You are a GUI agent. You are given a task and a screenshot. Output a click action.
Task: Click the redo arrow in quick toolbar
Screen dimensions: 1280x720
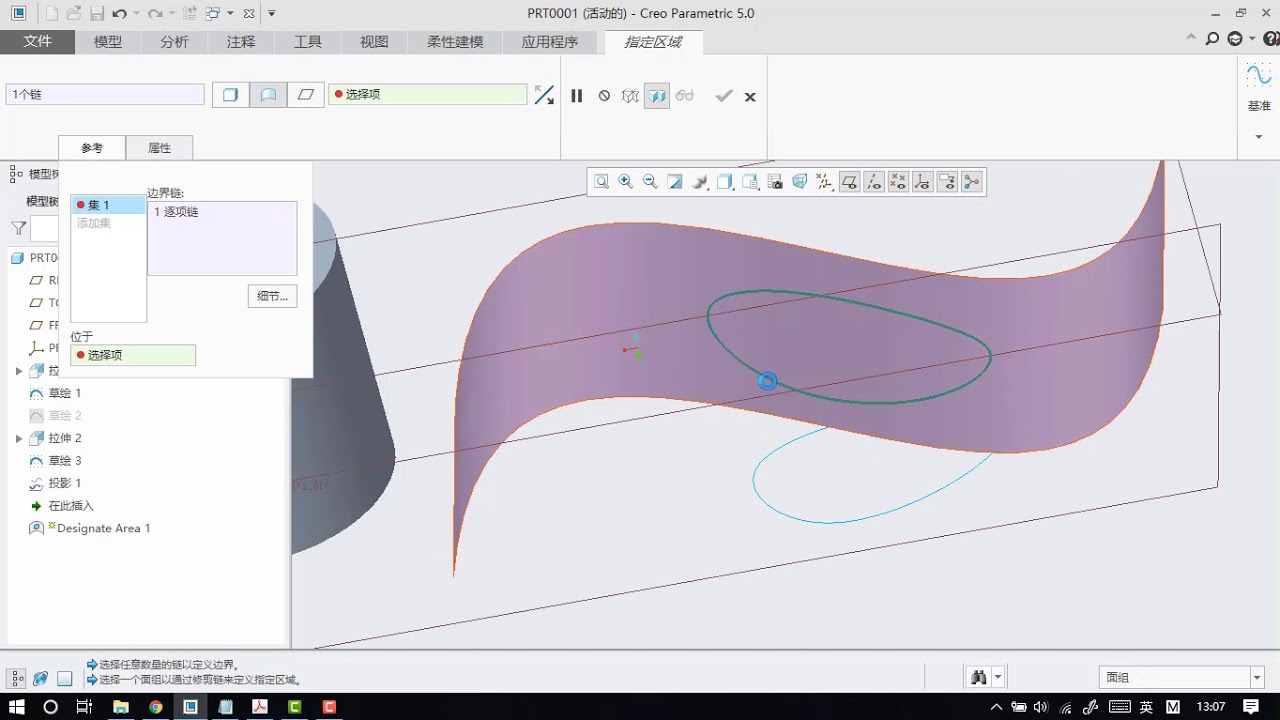point(155,14)
